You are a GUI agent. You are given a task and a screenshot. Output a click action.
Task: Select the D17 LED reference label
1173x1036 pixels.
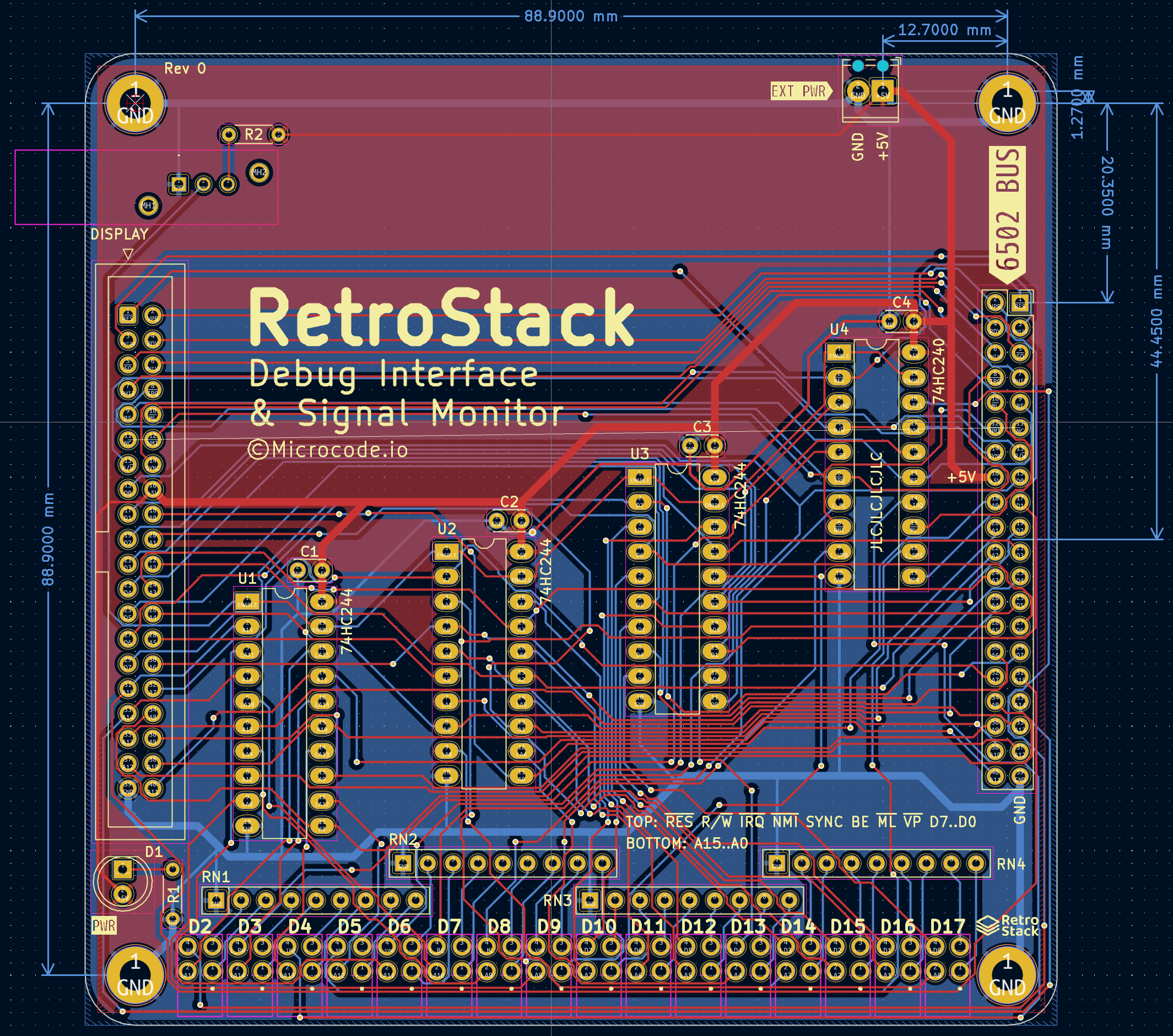(948, 926)
